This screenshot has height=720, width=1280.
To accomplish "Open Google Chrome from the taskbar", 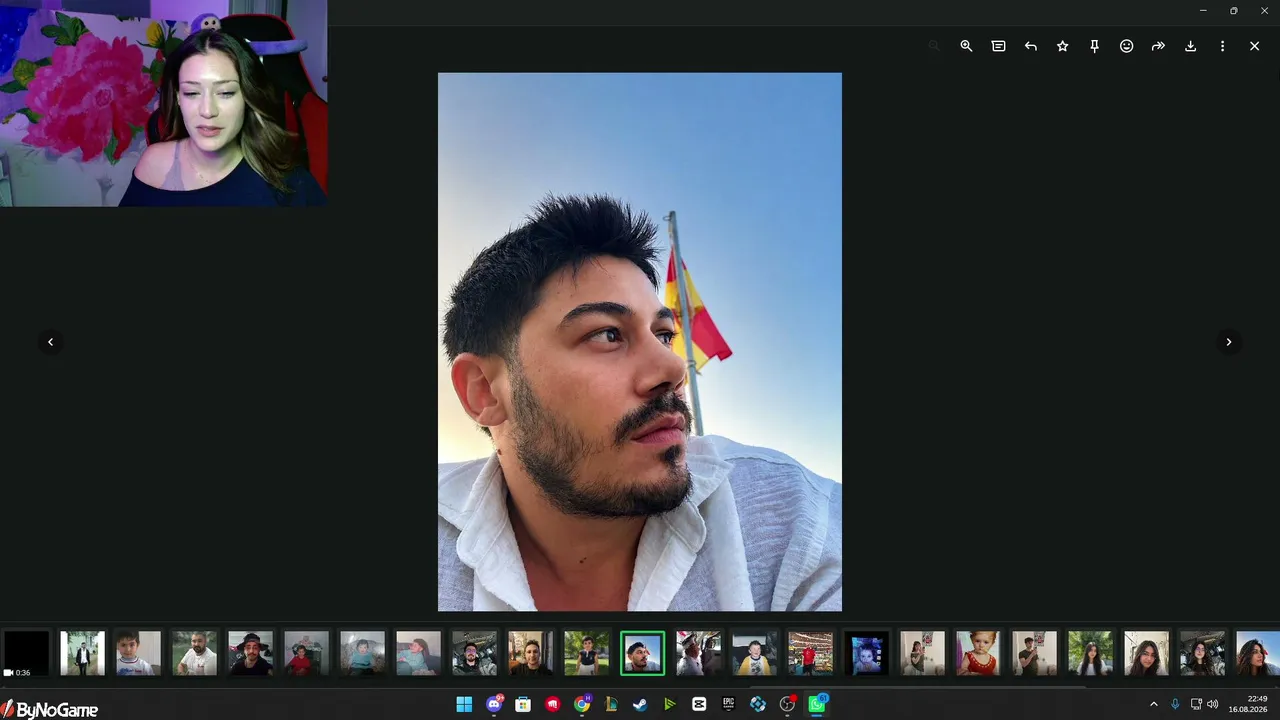I will point(582,704).
